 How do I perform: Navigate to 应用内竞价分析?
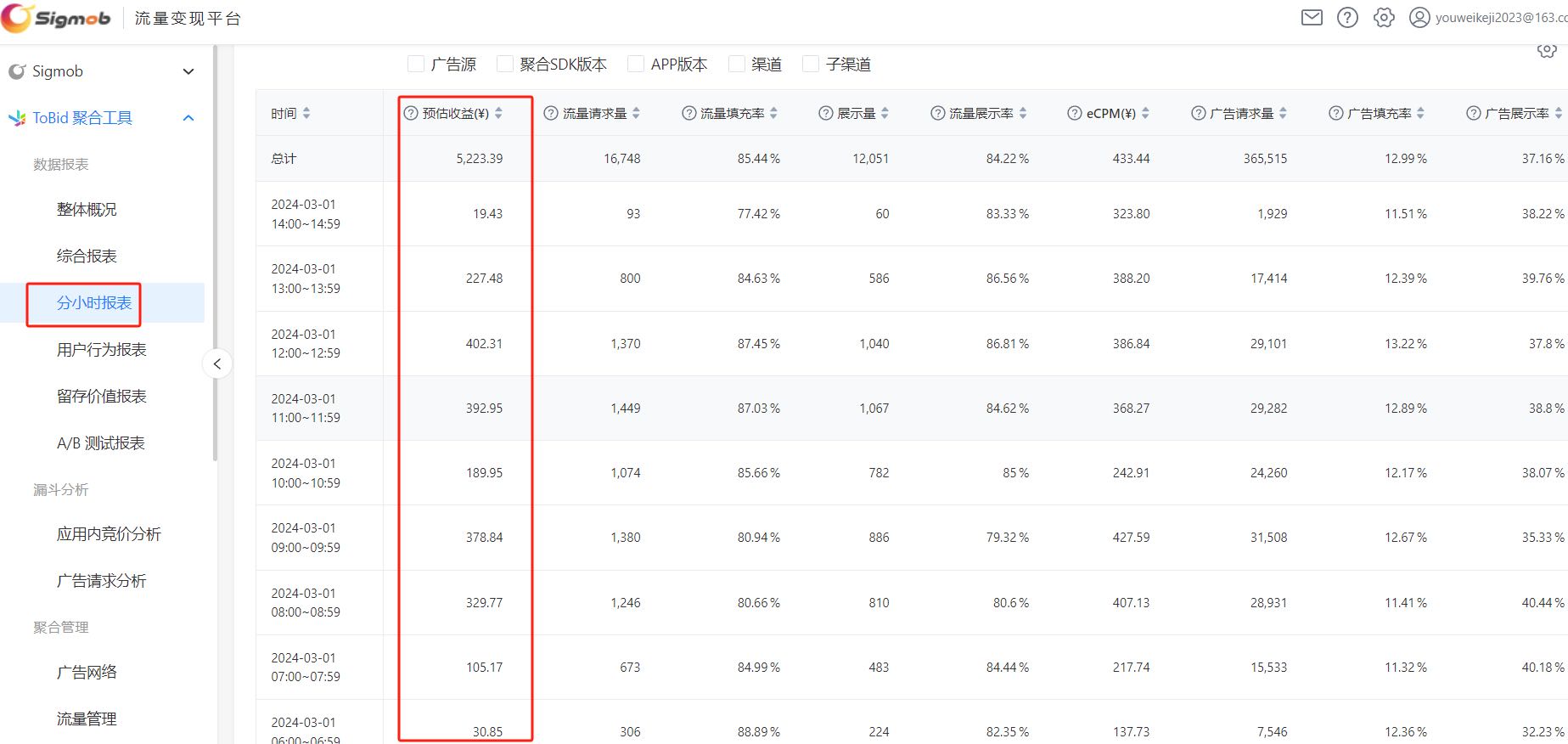109,534
